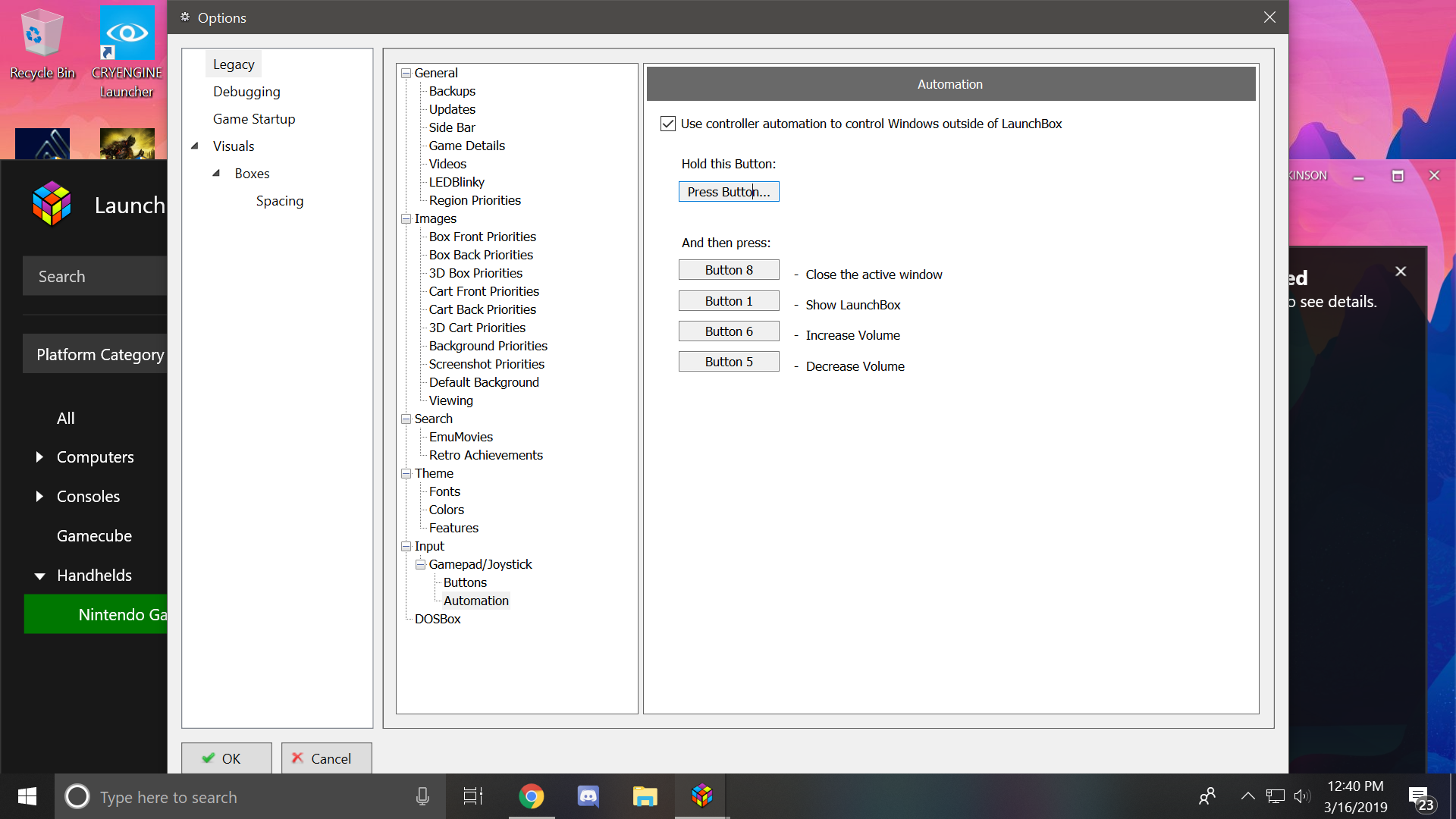
Task: Click the volume speaker icon
Action: pos(1302,796)
